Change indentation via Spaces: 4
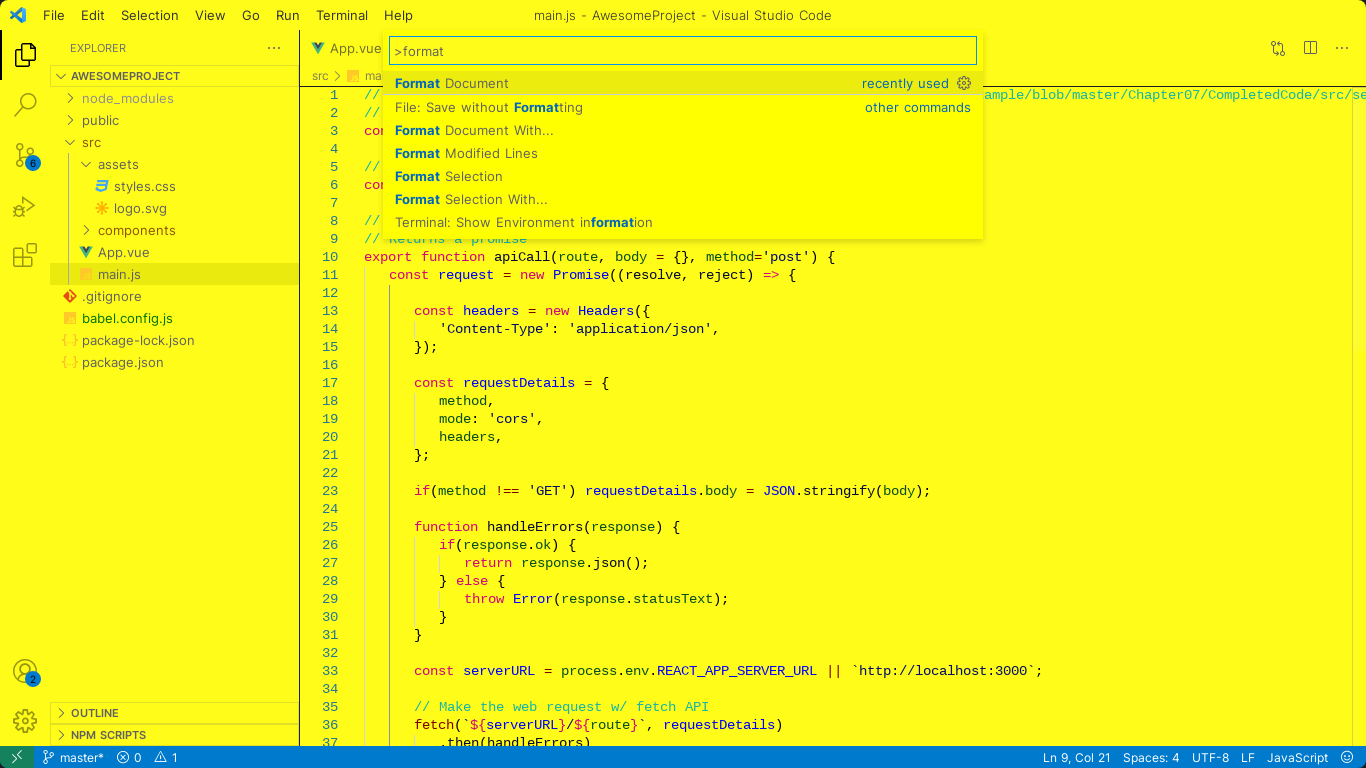1366x768 pixels. 1151,757
